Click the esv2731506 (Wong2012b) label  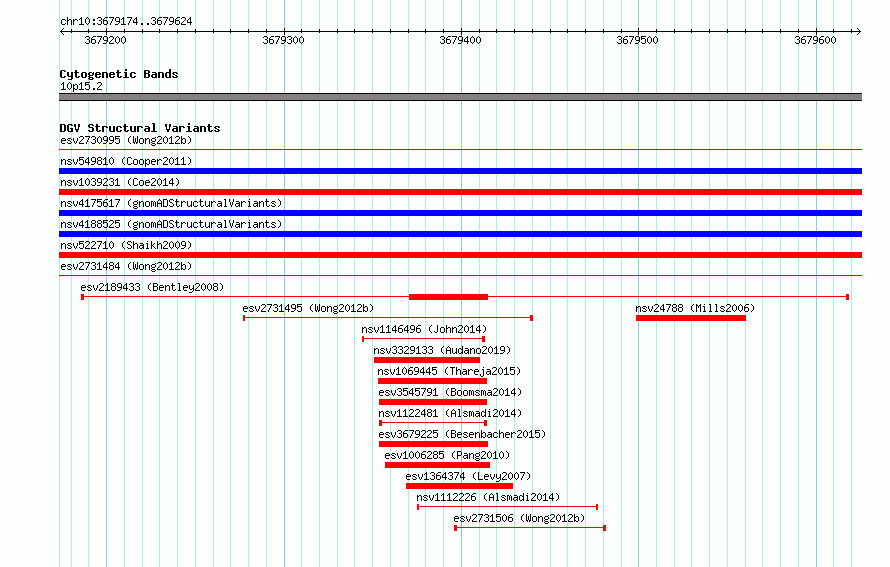pyautogui.click(x=519, y=518)
